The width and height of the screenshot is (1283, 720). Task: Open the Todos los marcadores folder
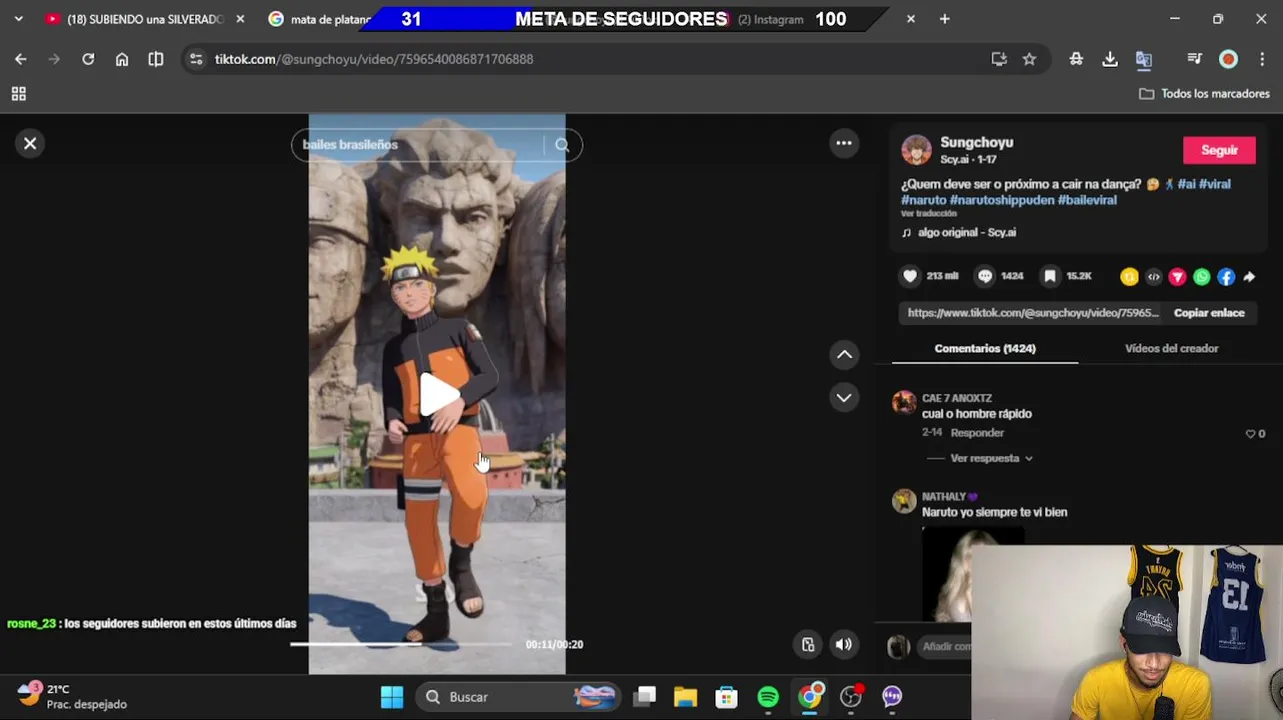pyautogui.click(x=1204, y=93)
